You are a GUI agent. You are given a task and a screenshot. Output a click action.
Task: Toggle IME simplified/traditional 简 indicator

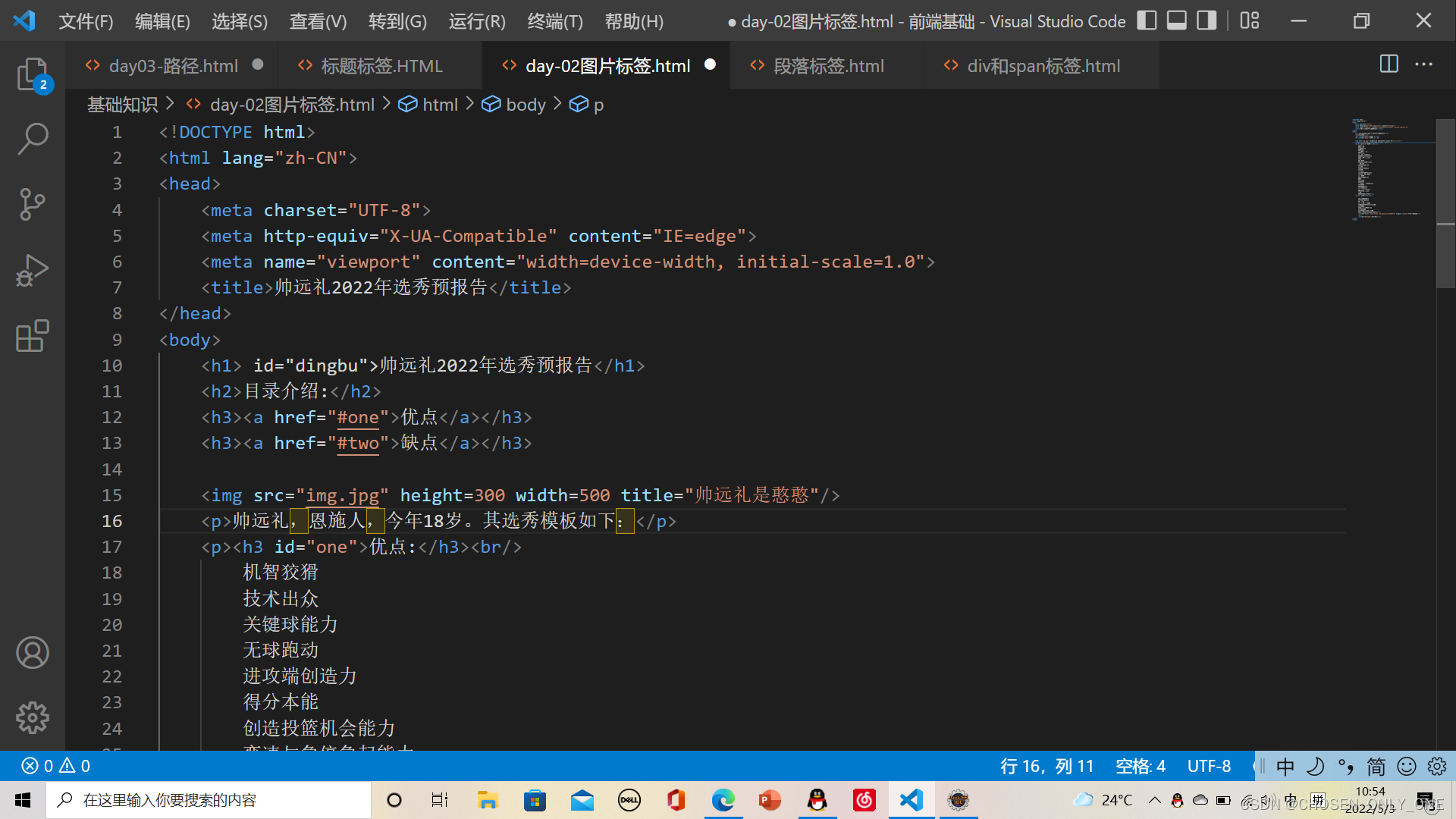tap(1376, 767)
